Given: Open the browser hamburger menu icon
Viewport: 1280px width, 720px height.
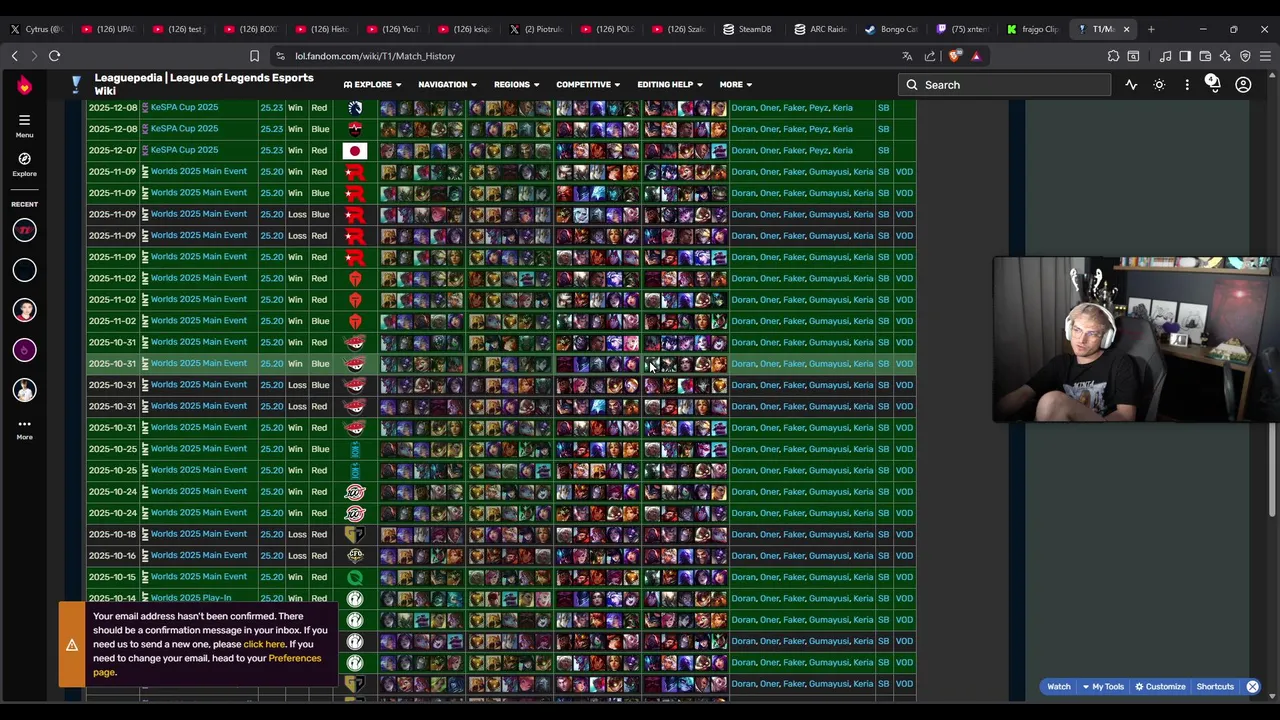Looking at the screenshot, I should [1265, 56].
